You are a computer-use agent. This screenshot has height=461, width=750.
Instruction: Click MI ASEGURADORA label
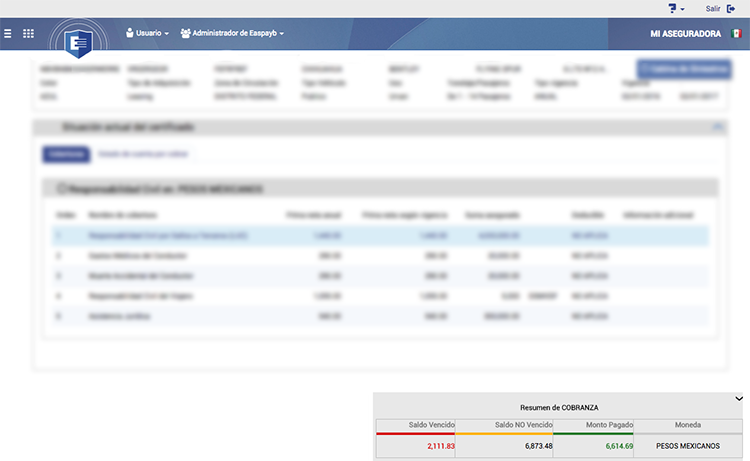click(x=685, y=33)
